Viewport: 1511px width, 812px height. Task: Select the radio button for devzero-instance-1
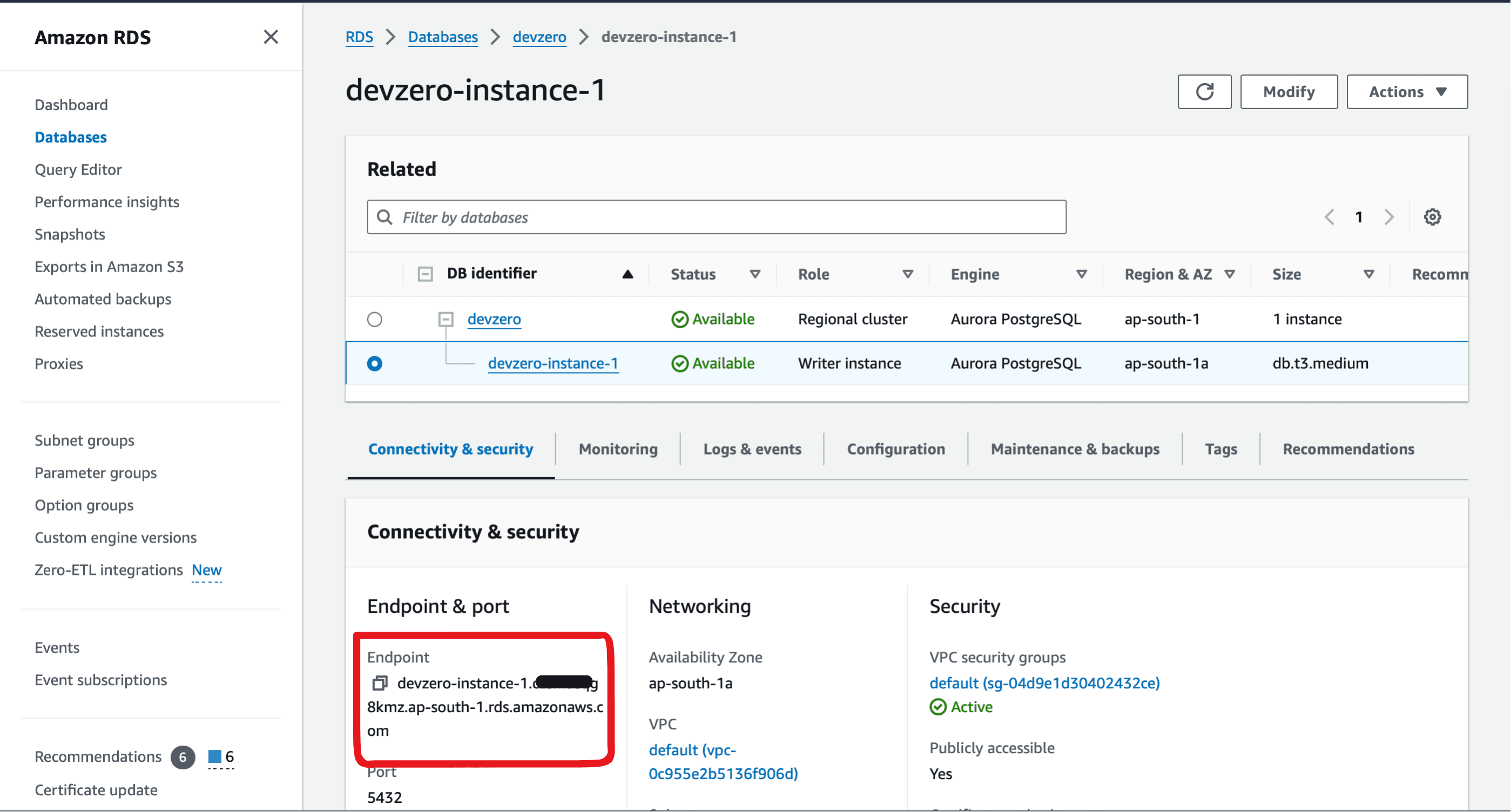click(375, 363)
